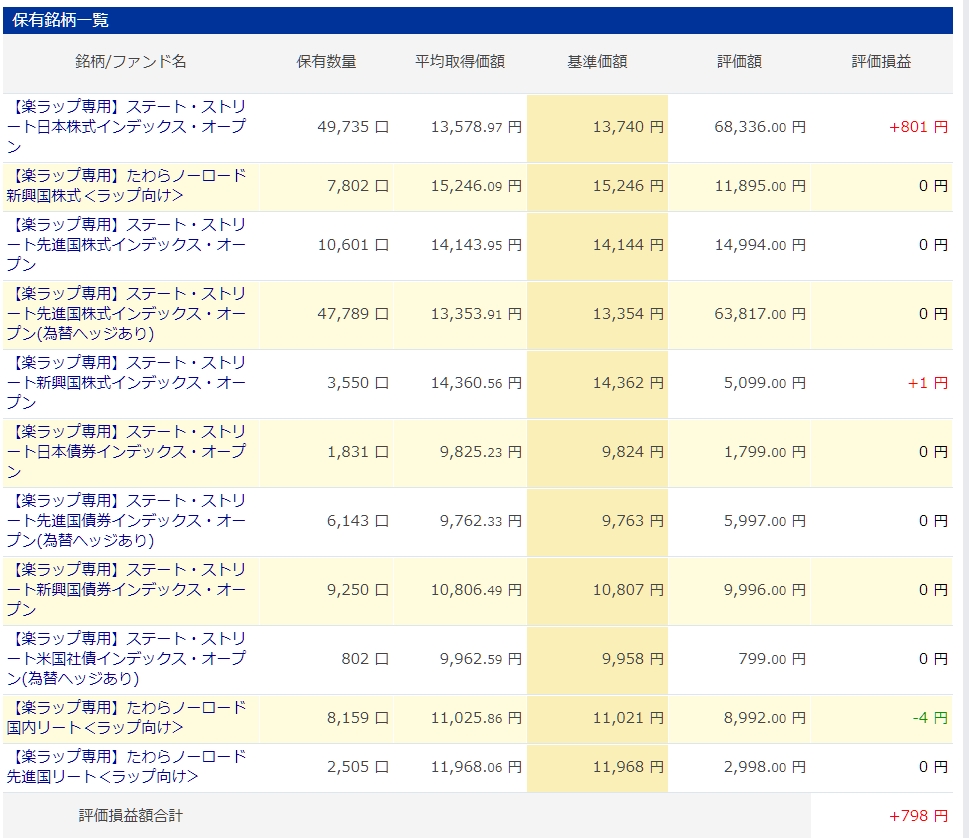The height and width of the screenshot is (838, 969).
Task: Open 先進国株式インデックス・オープン(為替ヘッジあり) fund link
Action: pyautogui.click(x=130, y=314)
